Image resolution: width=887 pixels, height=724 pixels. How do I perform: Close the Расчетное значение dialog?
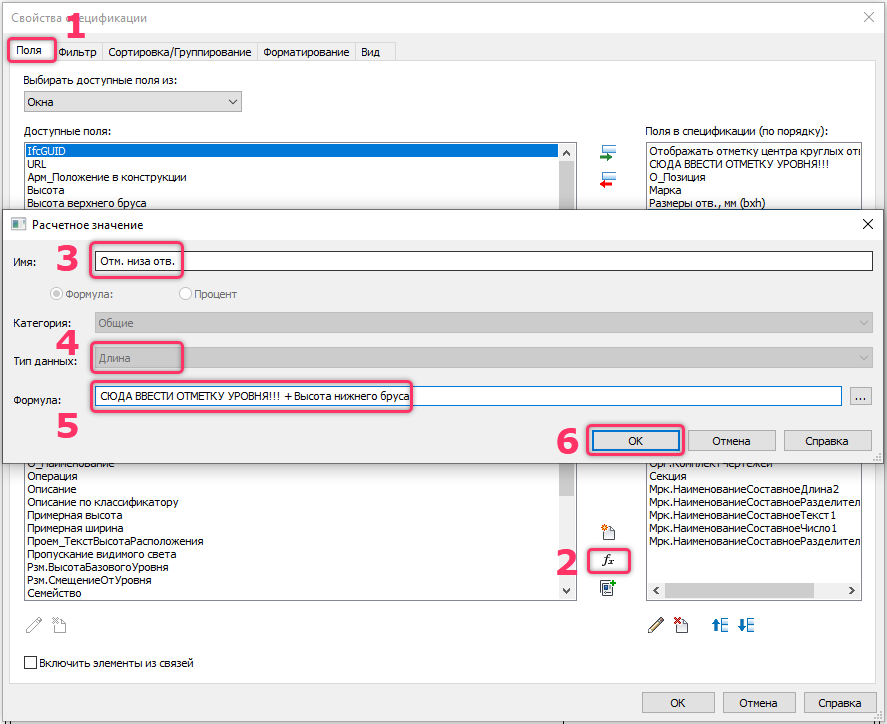click(x=868, y=225)
